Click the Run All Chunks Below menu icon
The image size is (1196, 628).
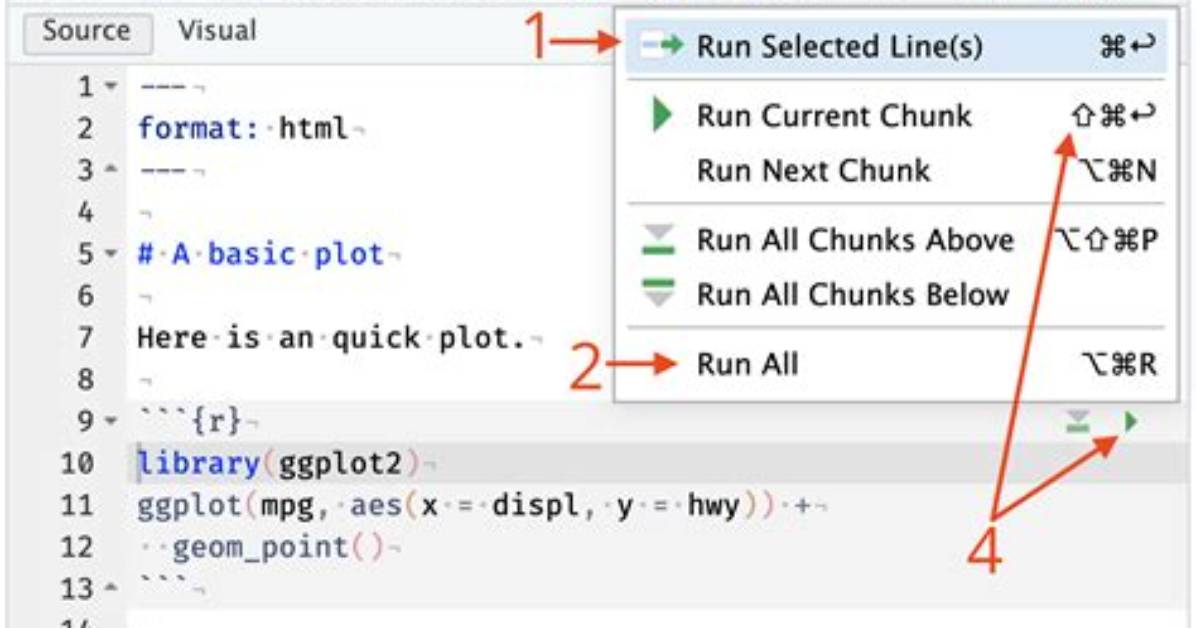tap(659, 294)
